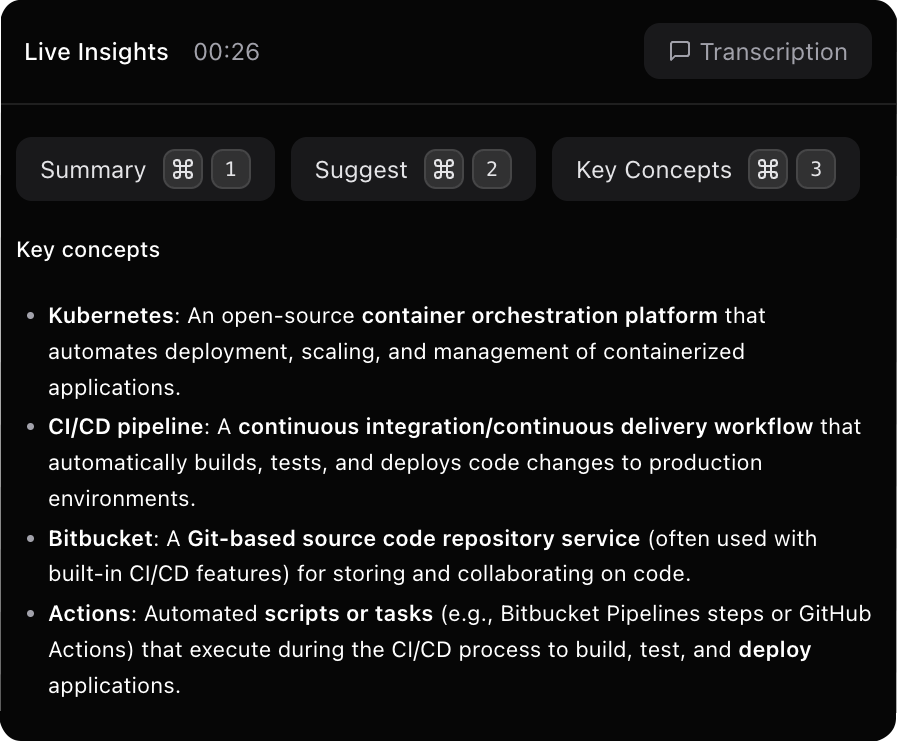Show the Key Concepts tab

click(x=654, y=170)
